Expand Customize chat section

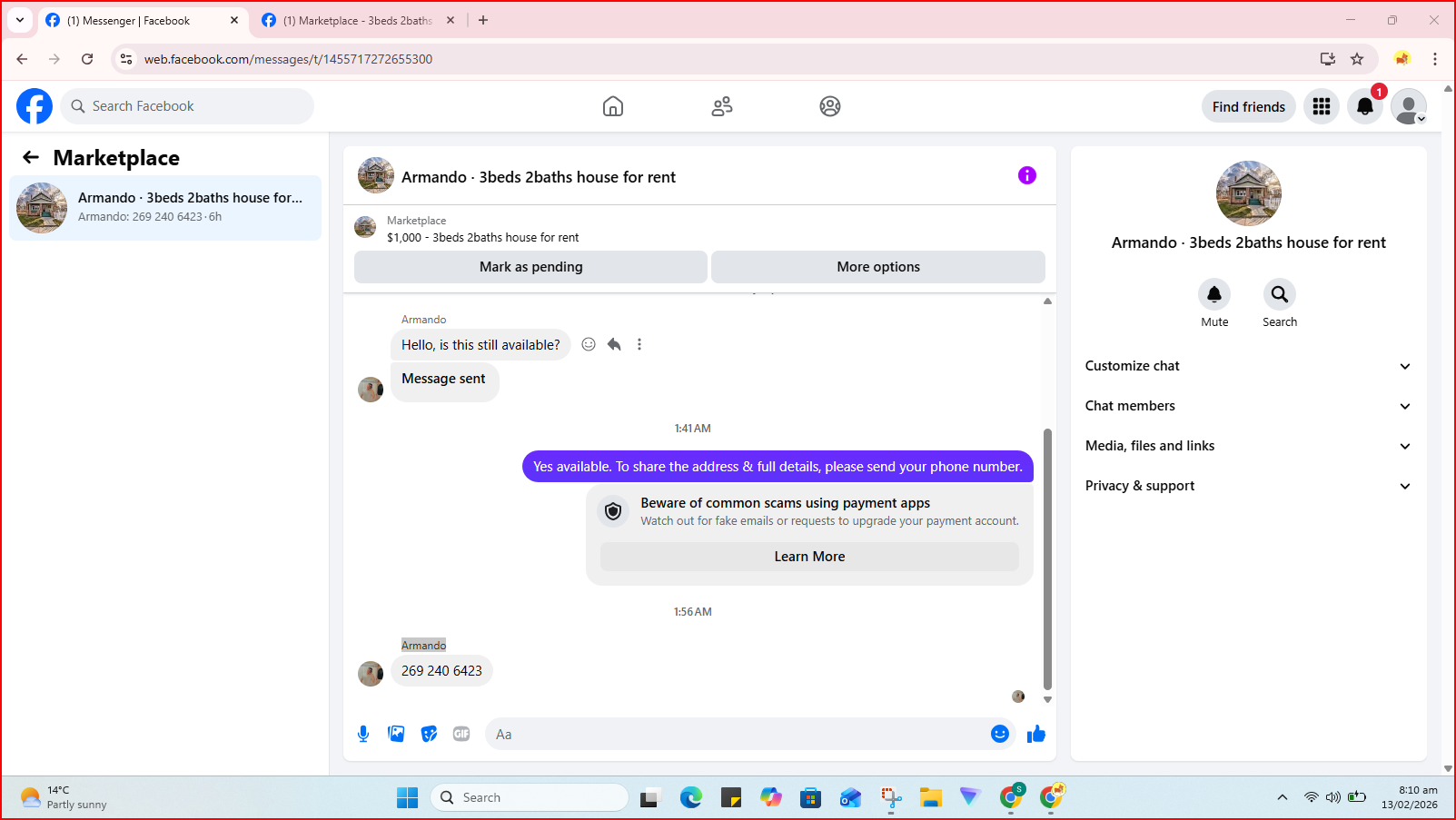(x=1248, y=366)
